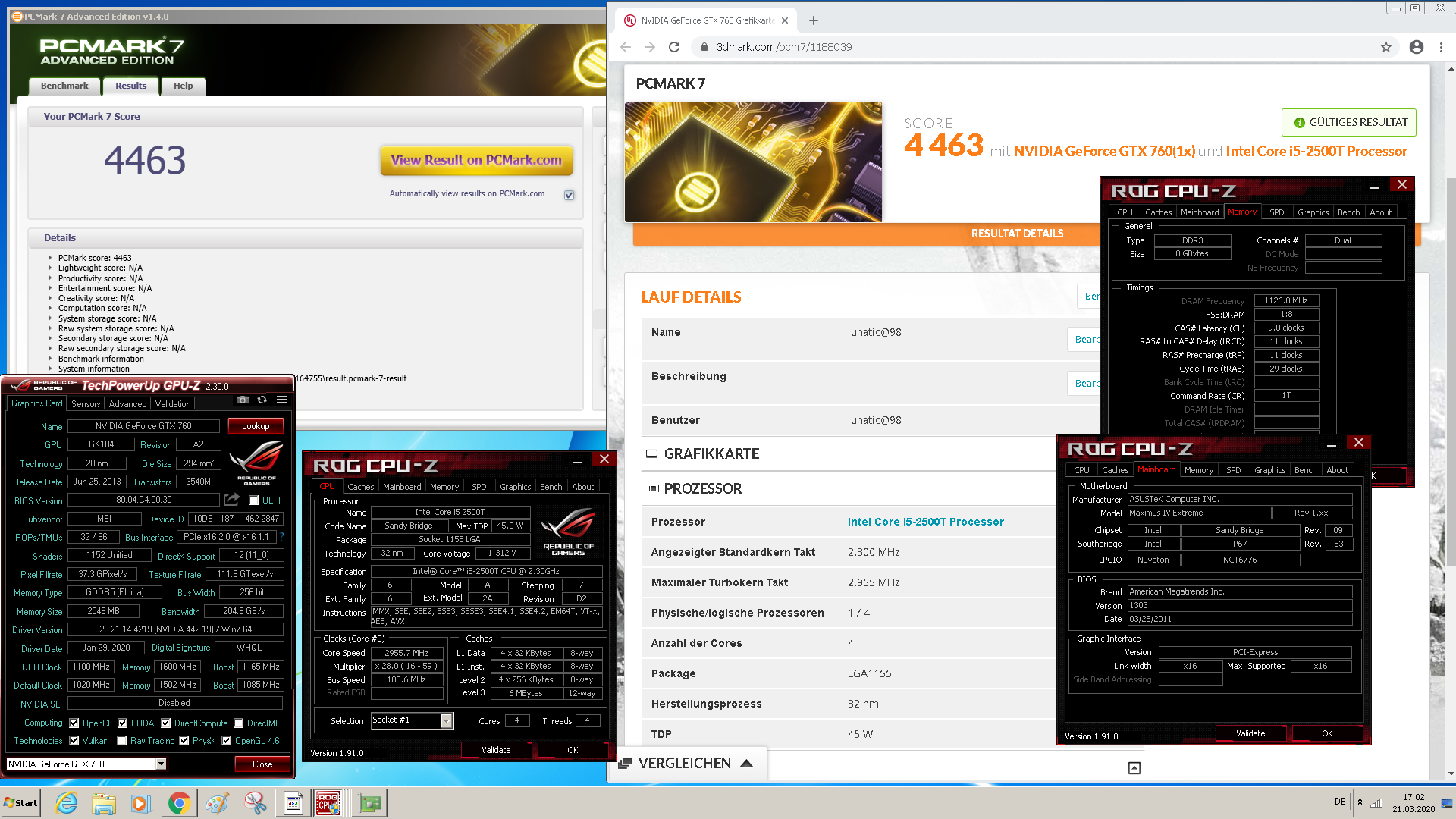
Task: Expand Productivity score details item
Action: pyautogui.click(x=50, y=278)
